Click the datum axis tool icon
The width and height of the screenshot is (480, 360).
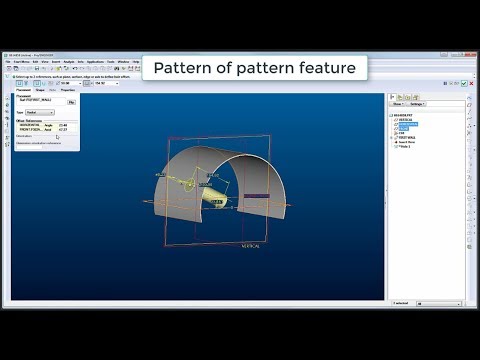(x=469, y=112)
